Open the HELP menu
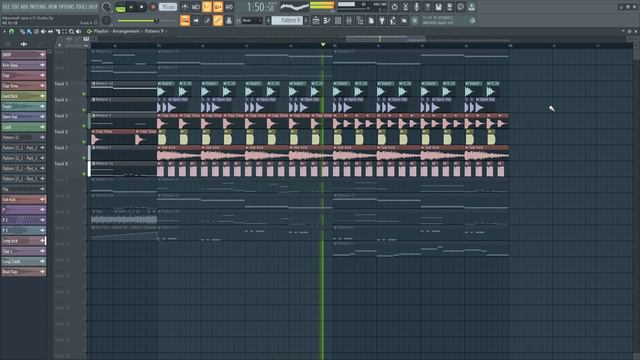Screen dimensions: 640x360 pos(93,7)
